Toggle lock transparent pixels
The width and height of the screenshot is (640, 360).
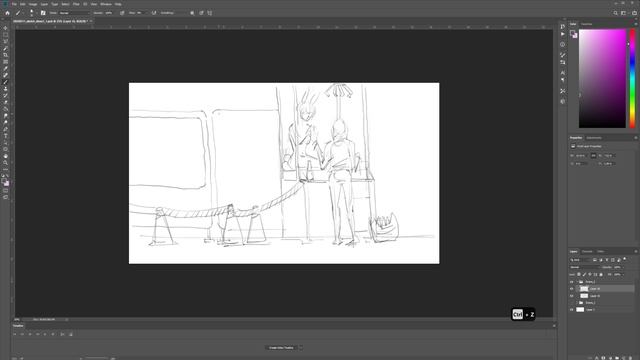pos(579,274)
